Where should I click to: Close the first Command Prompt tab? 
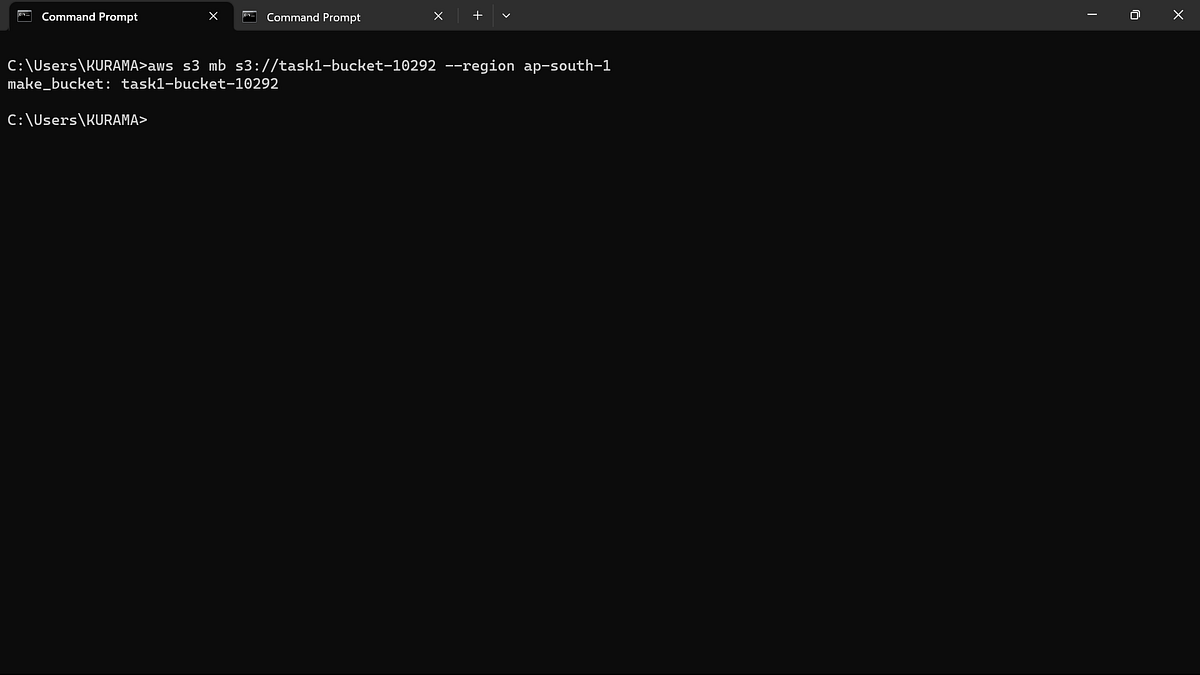click(x=211, y=16)
